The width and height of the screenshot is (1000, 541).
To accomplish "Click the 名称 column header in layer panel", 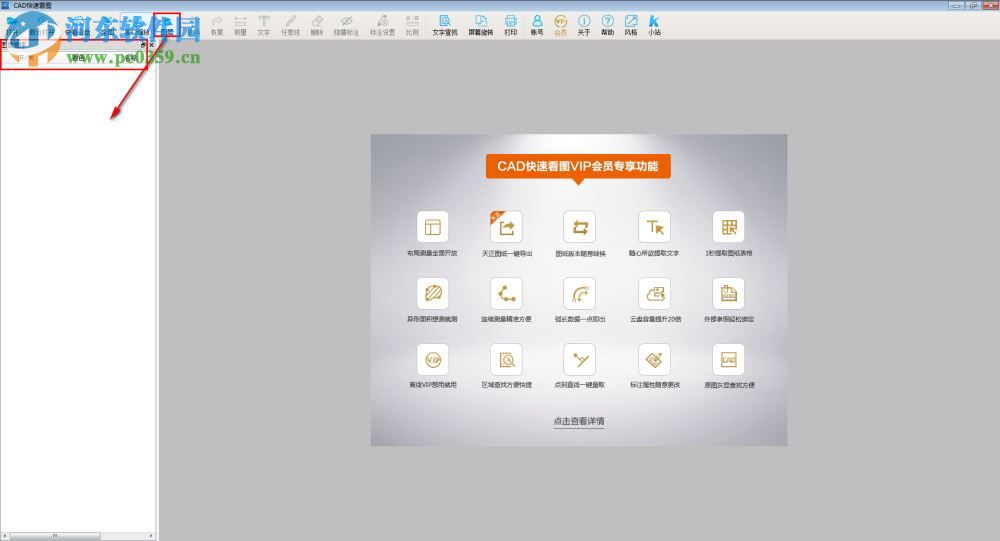I will coord(130,58).
